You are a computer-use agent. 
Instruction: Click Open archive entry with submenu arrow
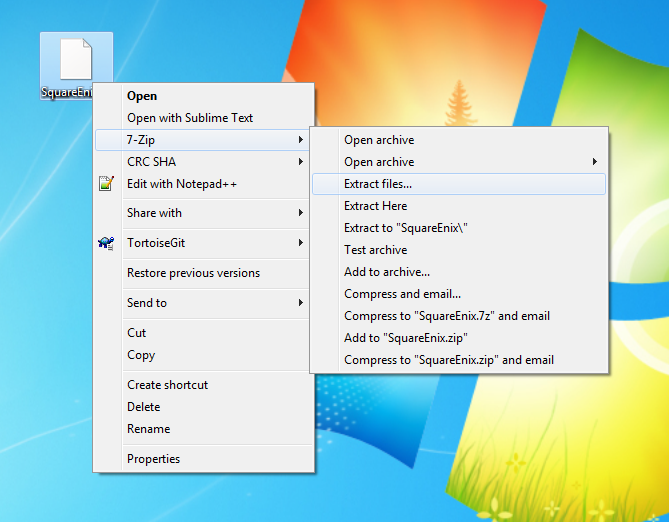[x=459, y=162]
